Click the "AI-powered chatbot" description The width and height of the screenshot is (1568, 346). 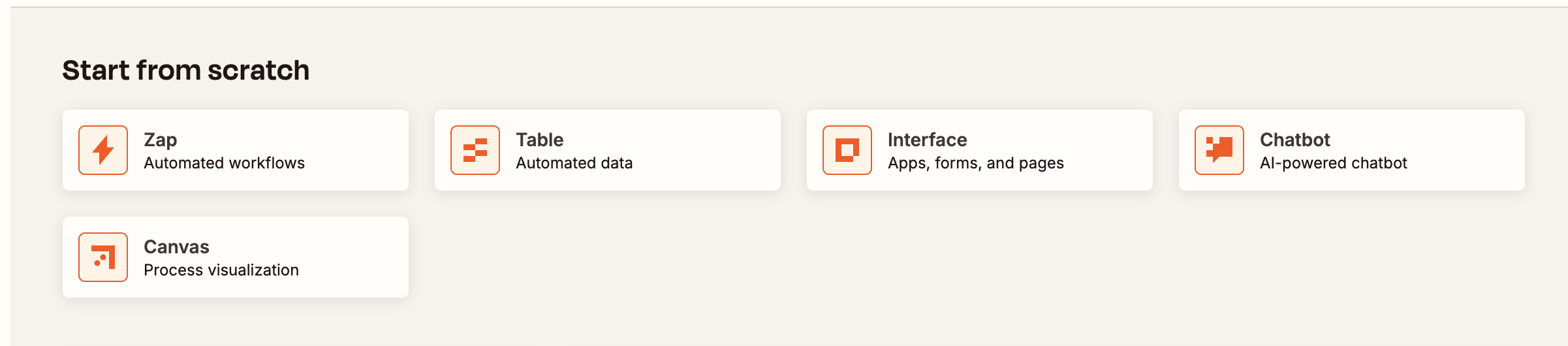pyautogui.click(x=1334, y=163)
